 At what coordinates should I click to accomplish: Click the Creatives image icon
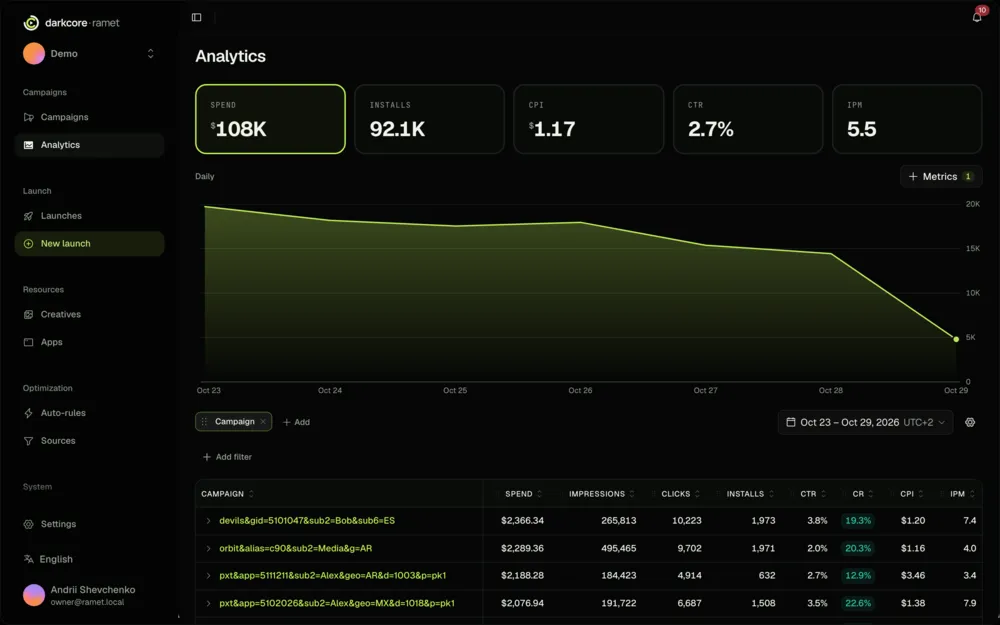click(28, 314)
